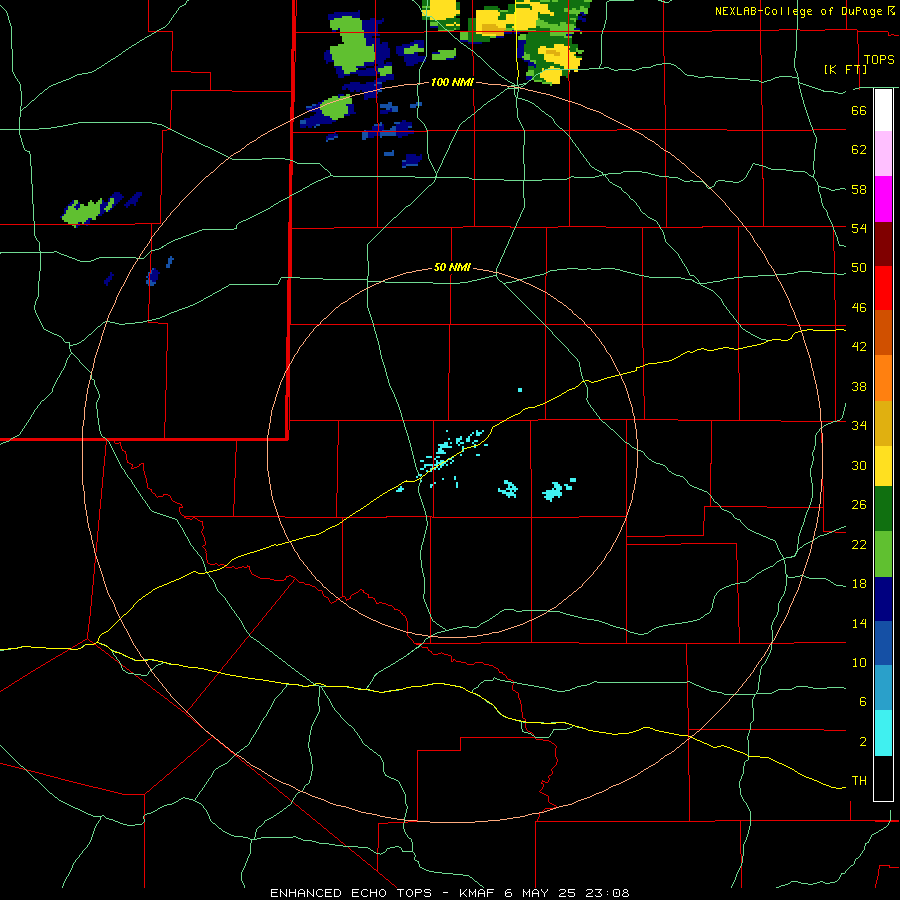The image size is (900, 900).
Task: Click the 100 NMI range ring label
Action: [x=452, y=82]
